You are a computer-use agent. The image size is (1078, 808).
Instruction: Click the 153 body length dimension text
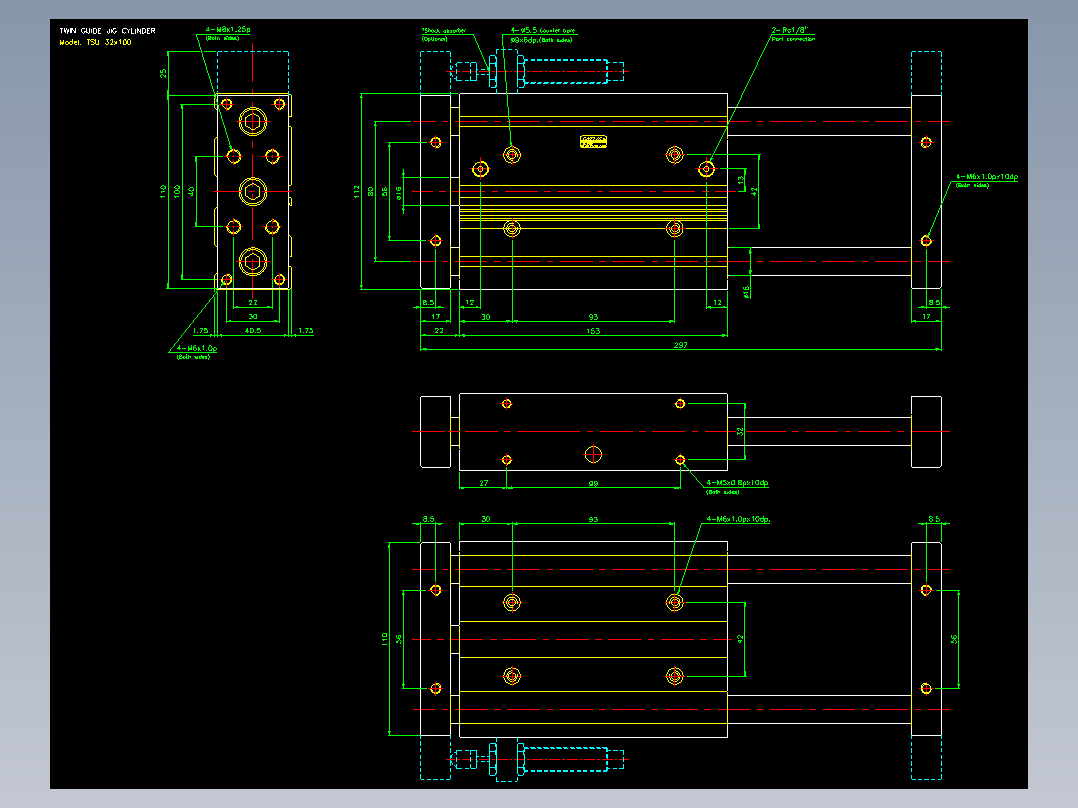coord(593,331)
